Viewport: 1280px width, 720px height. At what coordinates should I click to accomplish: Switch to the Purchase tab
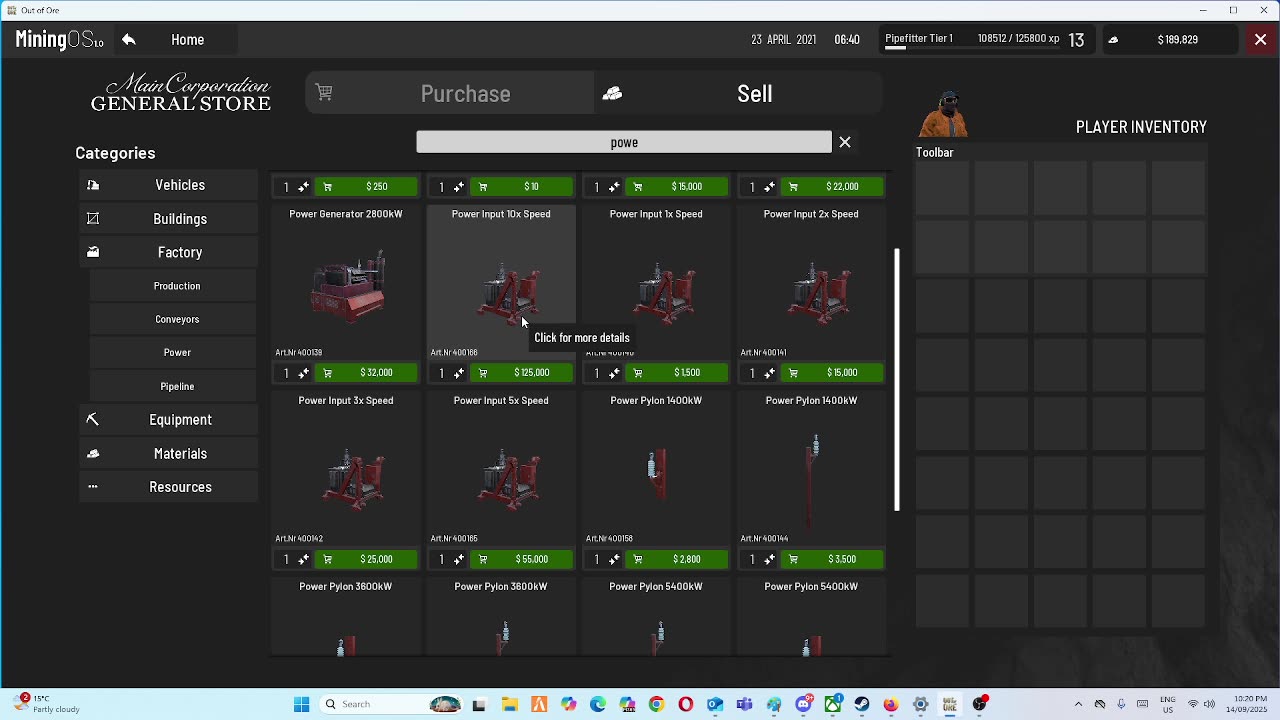point(450,93)
